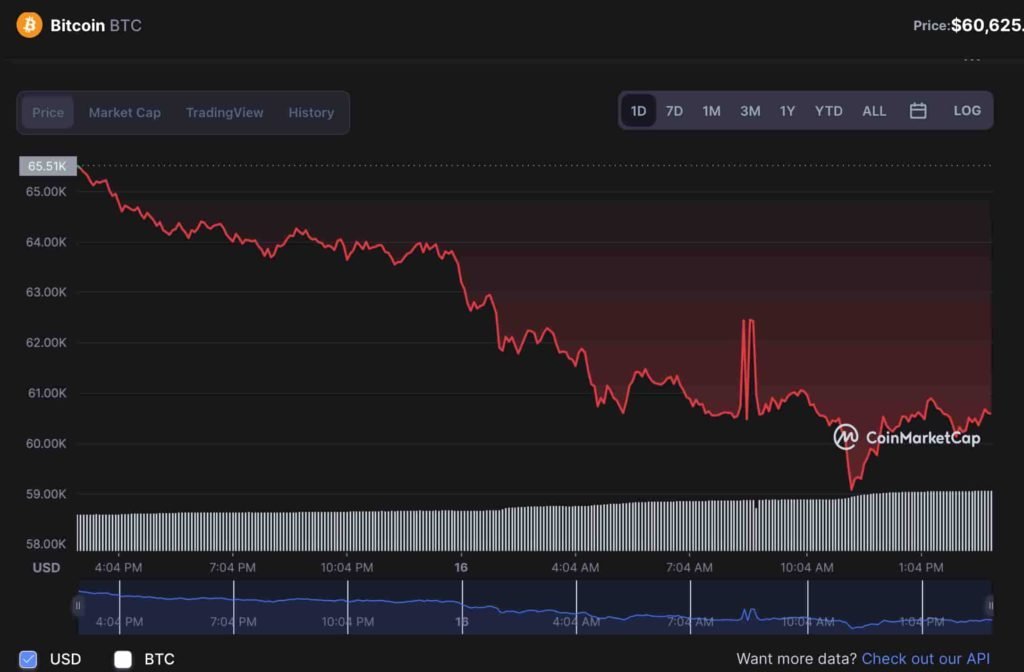Set chart range to 1Y
Viewport: 1024px width, 672px height.
point(787,111)
